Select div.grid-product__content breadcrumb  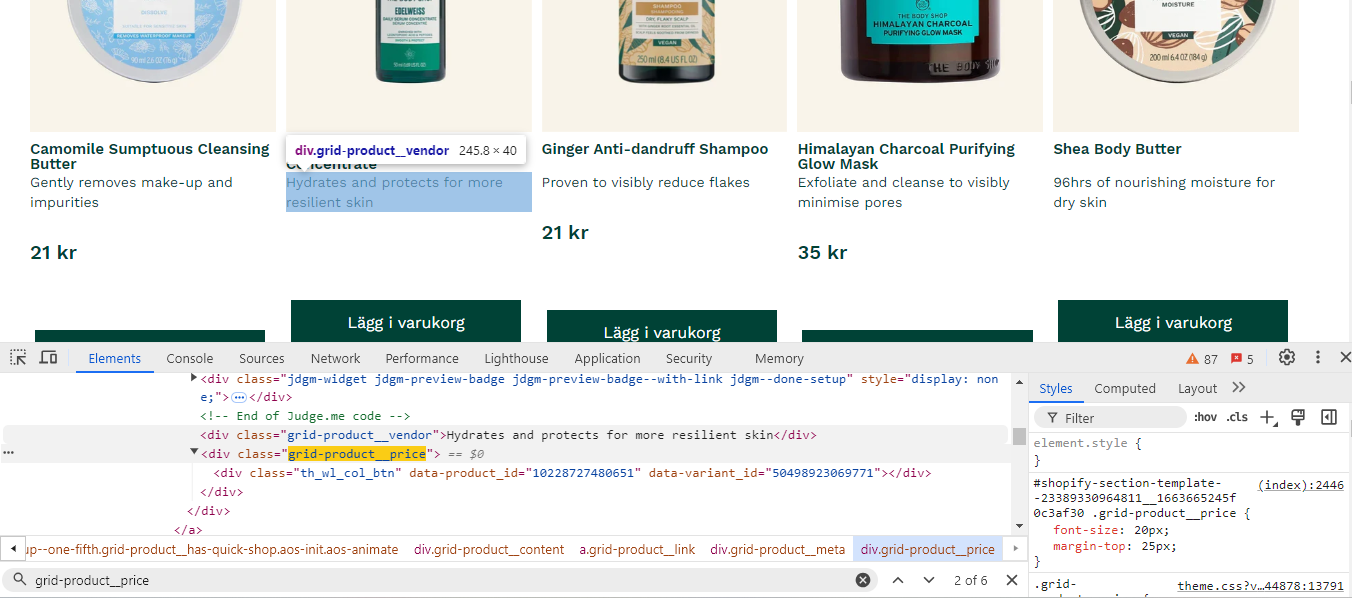[x=489, y=549]
